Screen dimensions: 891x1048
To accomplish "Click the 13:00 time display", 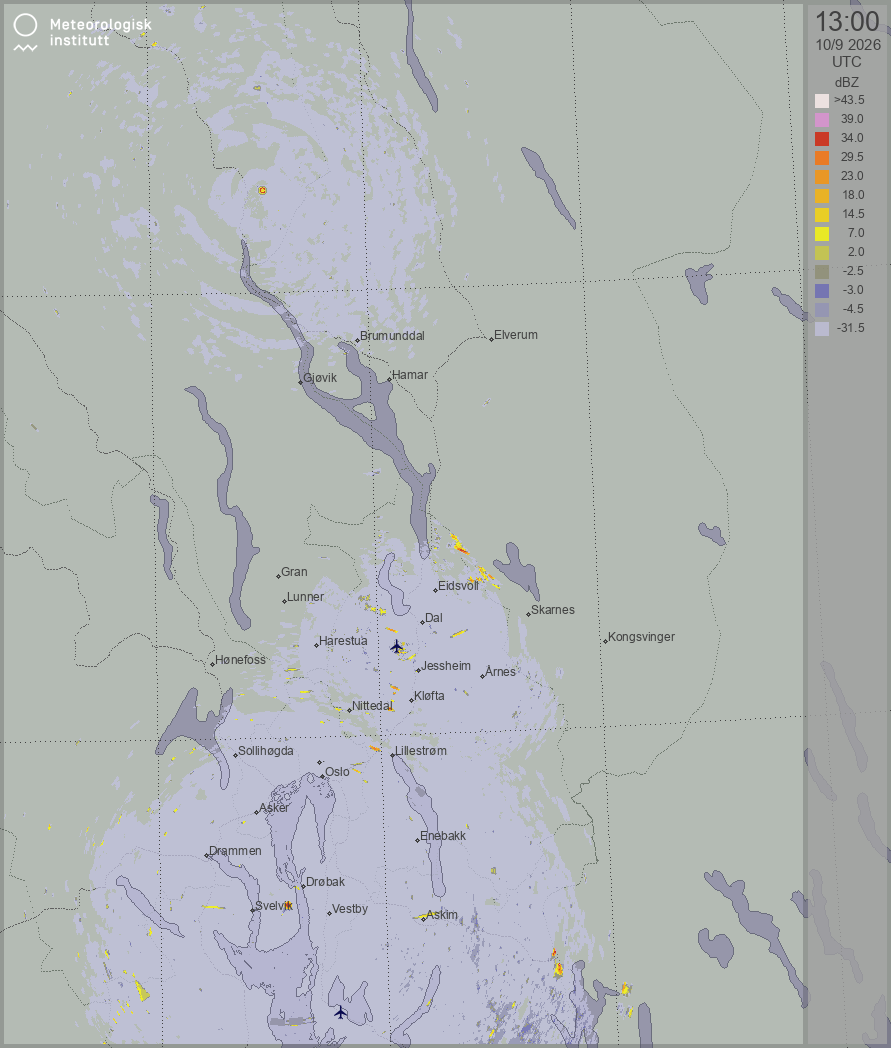I will 847,21.
